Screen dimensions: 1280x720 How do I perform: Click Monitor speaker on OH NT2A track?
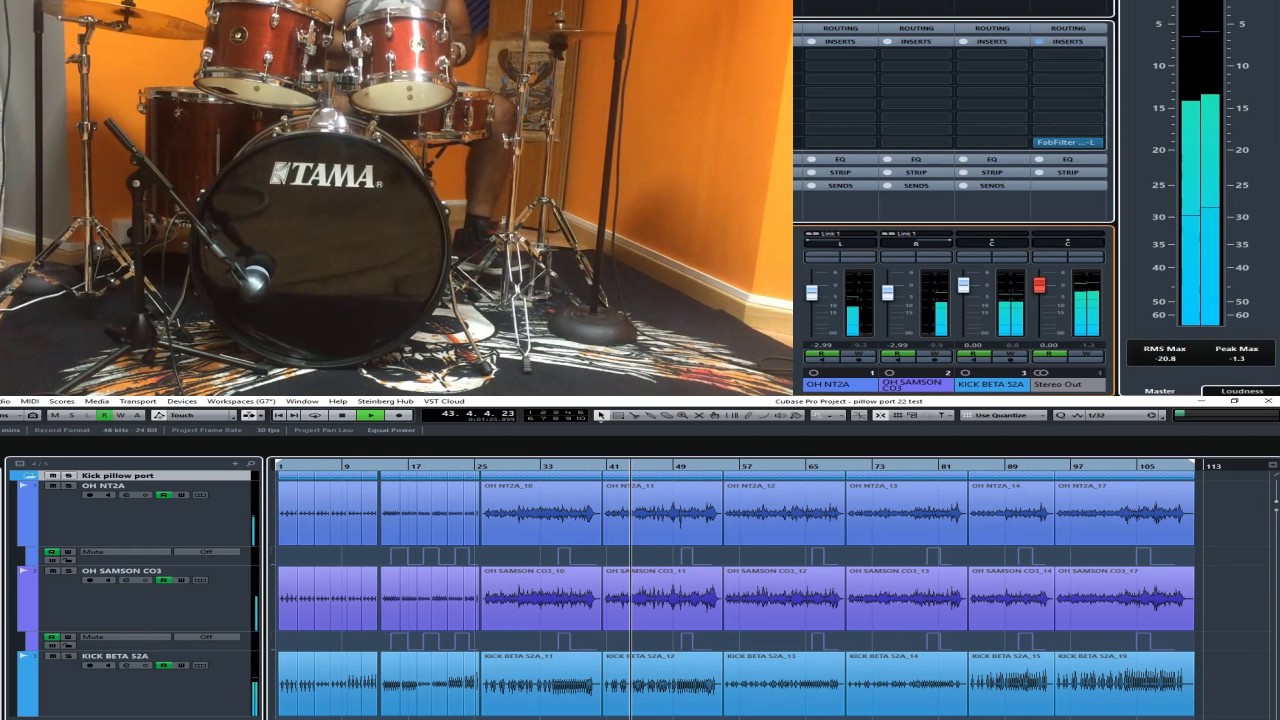[x=108, y=495]
